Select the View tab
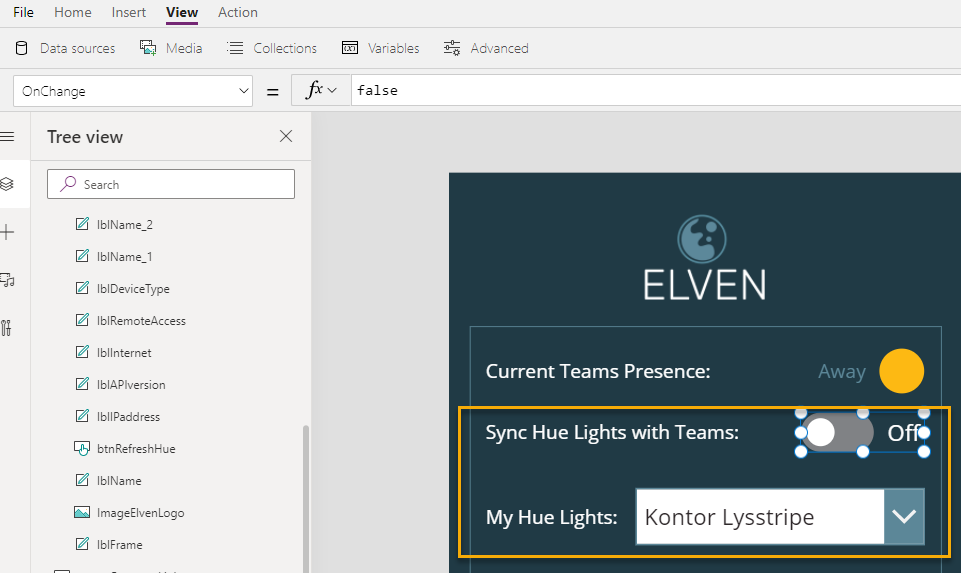Screen dimensions: 961x573 [182, 12]
